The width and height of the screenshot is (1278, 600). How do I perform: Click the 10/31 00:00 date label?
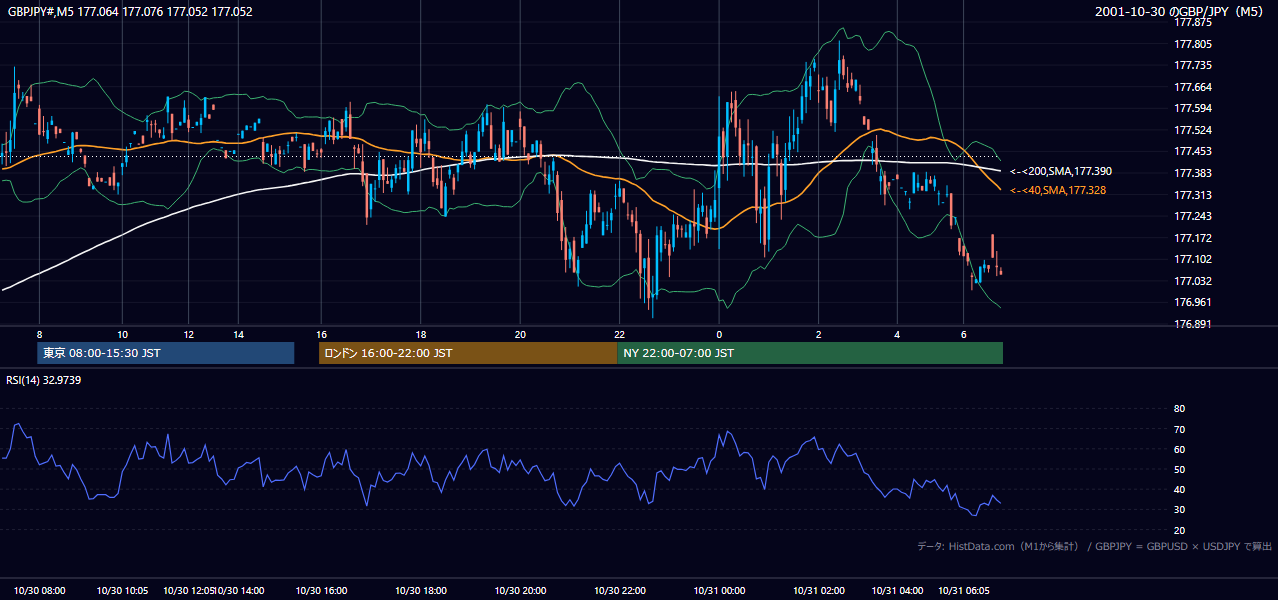[x=719, y=591]
